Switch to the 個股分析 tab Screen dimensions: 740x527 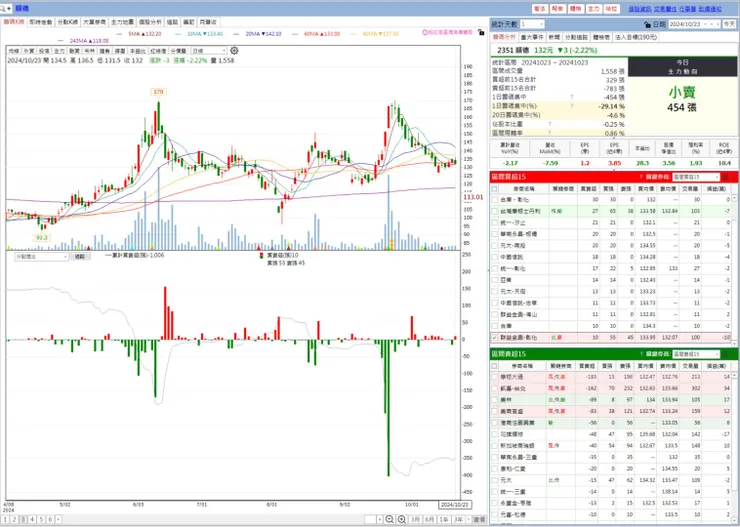point(150,22)
